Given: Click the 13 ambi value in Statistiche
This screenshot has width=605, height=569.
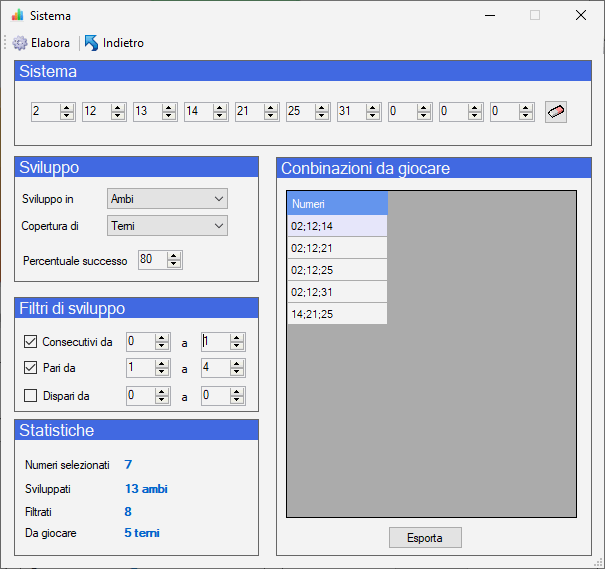Looking at the screenshot, I should (x=146, y=489).
